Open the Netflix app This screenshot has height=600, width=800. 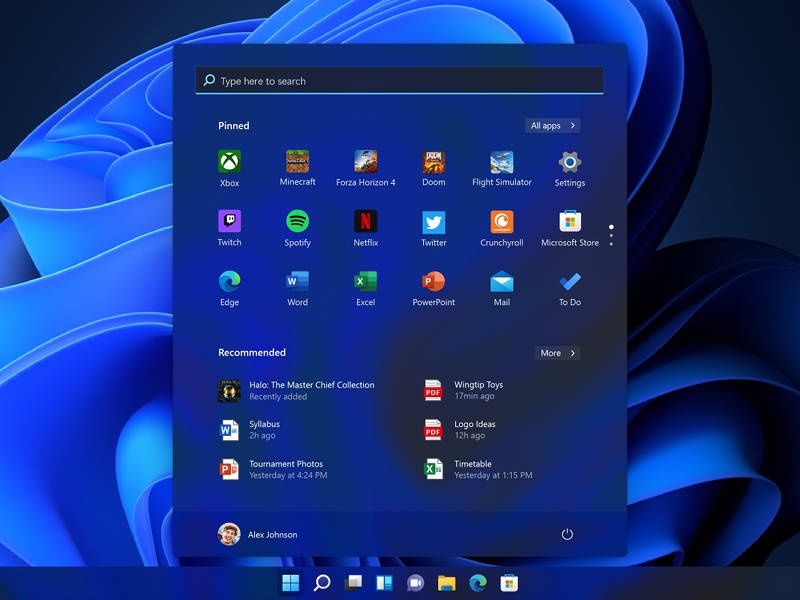tap(366, 228)
